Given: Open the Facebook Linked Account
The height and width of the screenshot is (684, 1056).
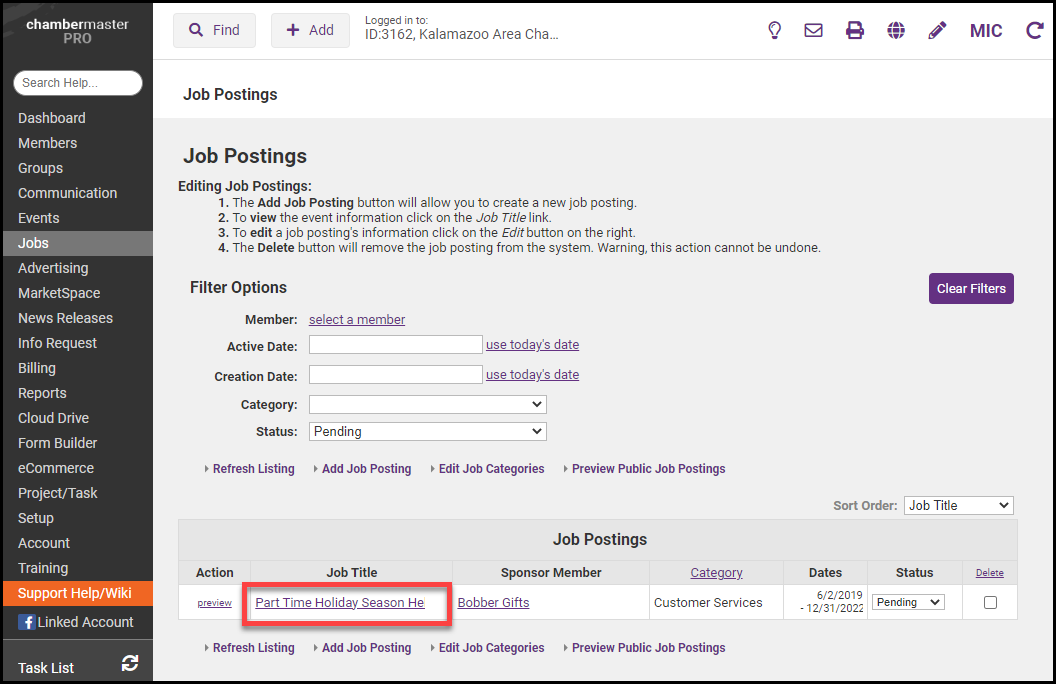Looking at the screenshot, I should [x=76, y=622].
